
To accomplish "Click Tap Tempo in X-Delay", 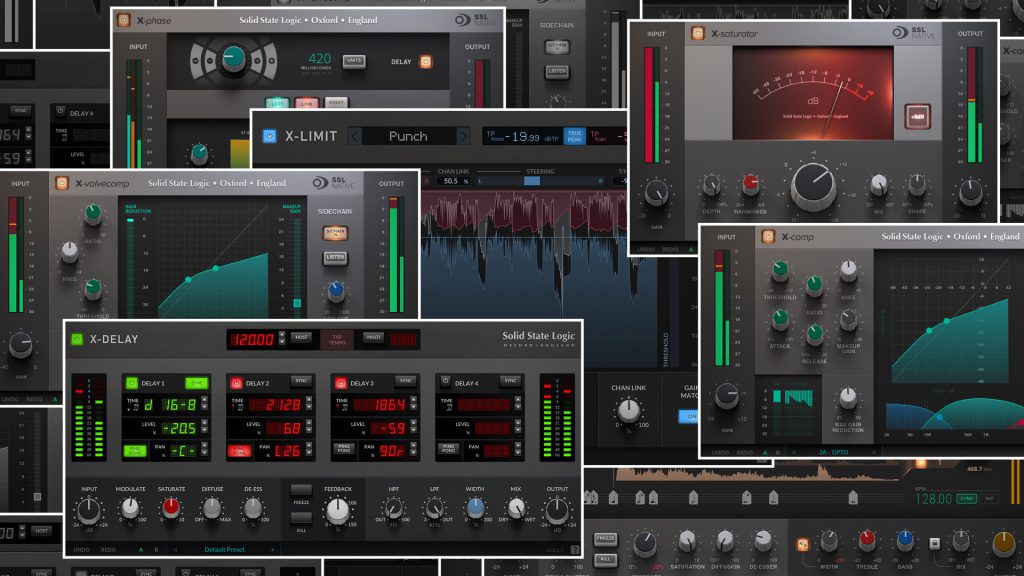I will pyautogui.click(x=336, y=340).
